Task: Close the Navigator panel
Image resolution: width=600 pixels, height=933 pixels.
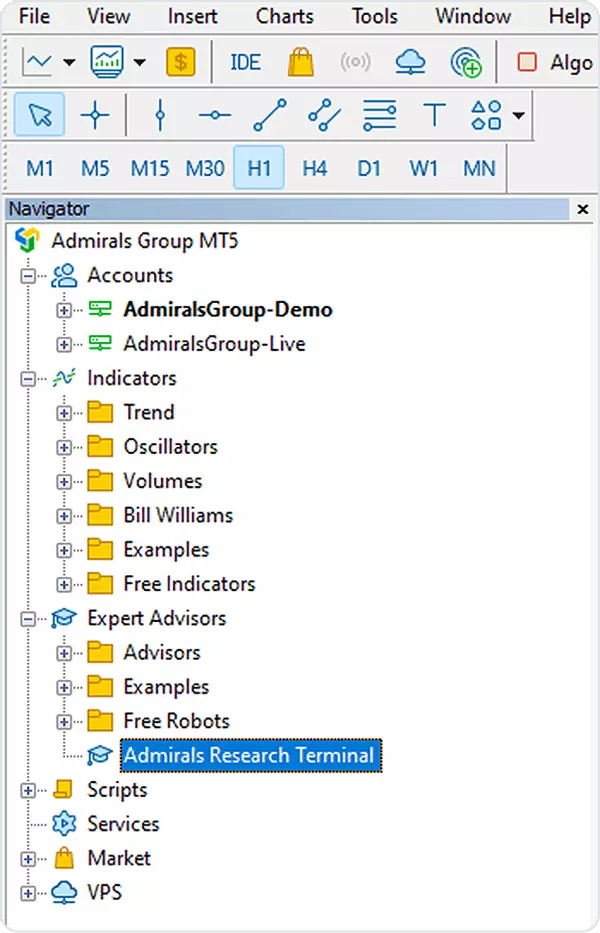Action: pyautogui.click(x=583, y=209)
